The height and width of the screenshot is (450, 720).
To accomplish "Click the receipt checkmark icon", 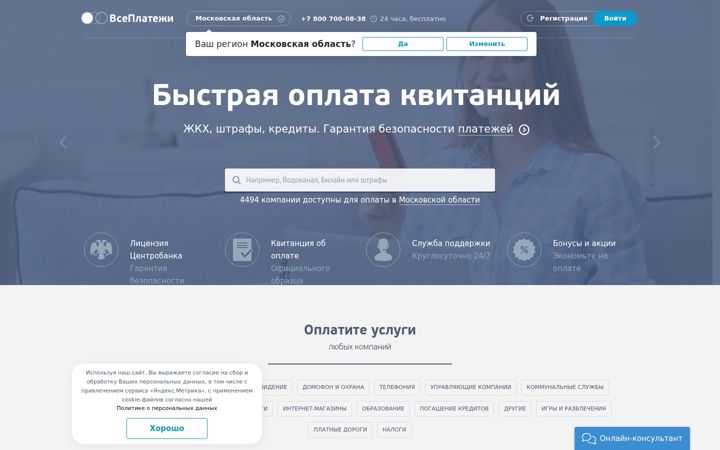I will point(242,250).
